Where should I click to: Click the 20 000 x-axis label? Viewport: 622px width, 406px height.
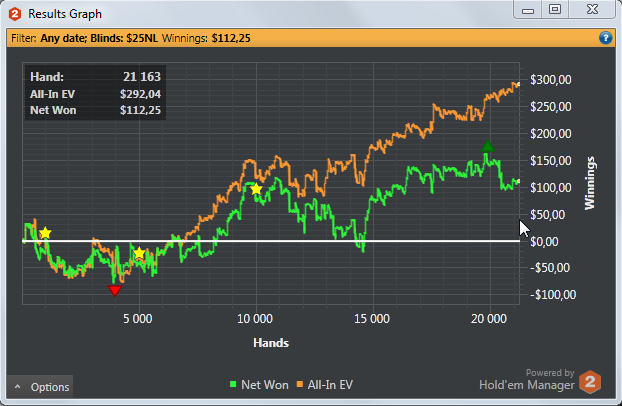pos(489,319)
